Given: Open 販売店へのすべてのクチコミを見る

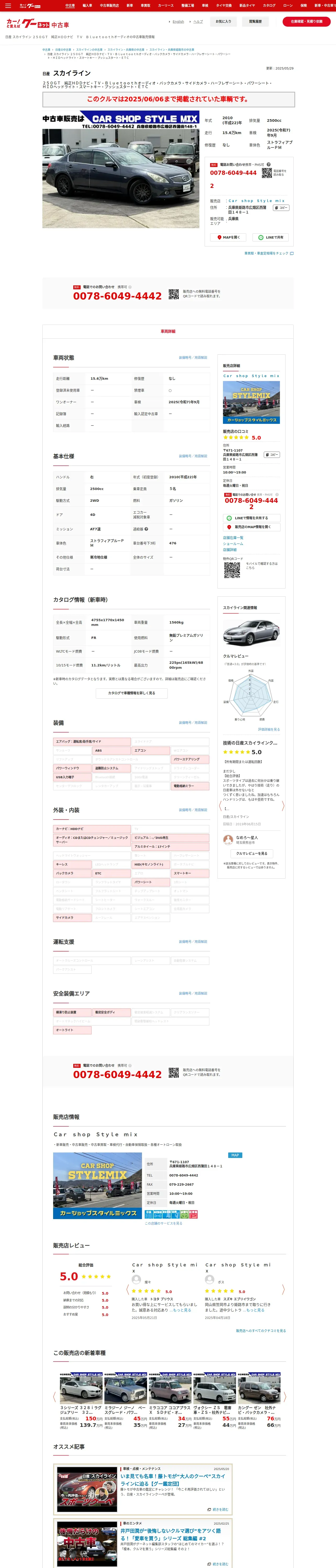Looking at the screenshot, I should tap(261, 1331).
